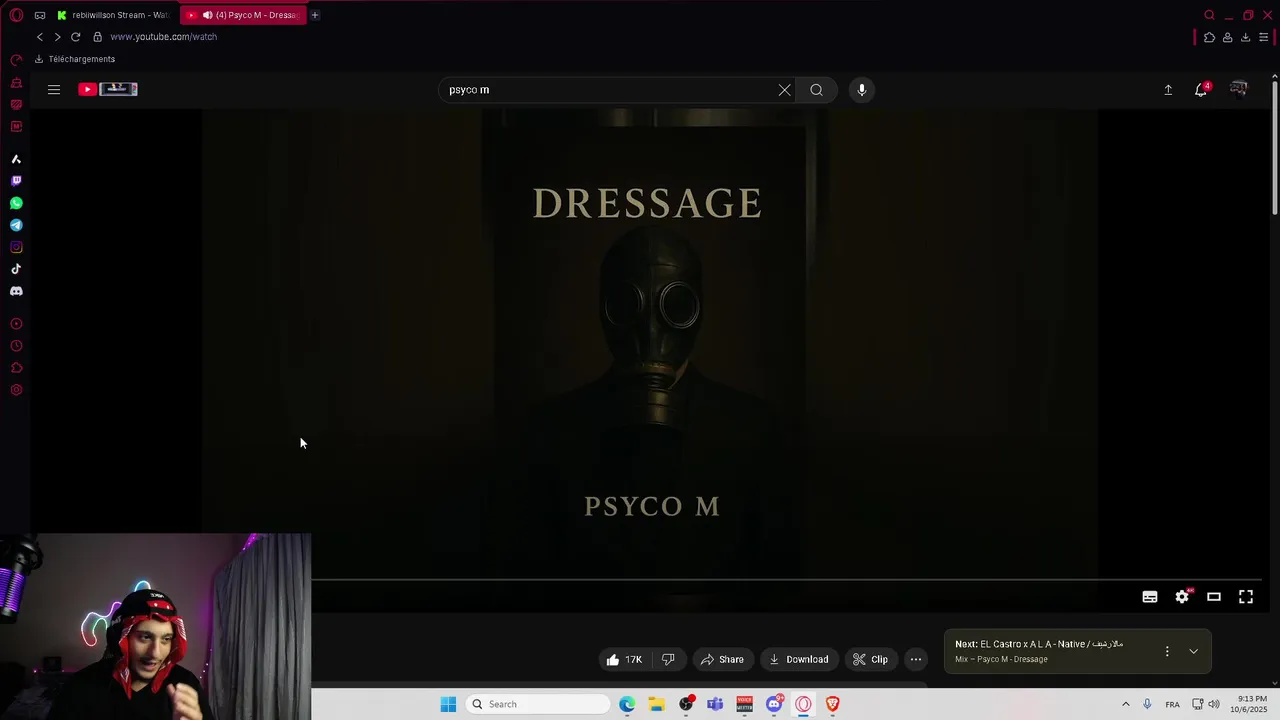Open WhatsApp in the Opera sidebar
The width and height of the screenshot is (1280, 720).
pos(16,203)
